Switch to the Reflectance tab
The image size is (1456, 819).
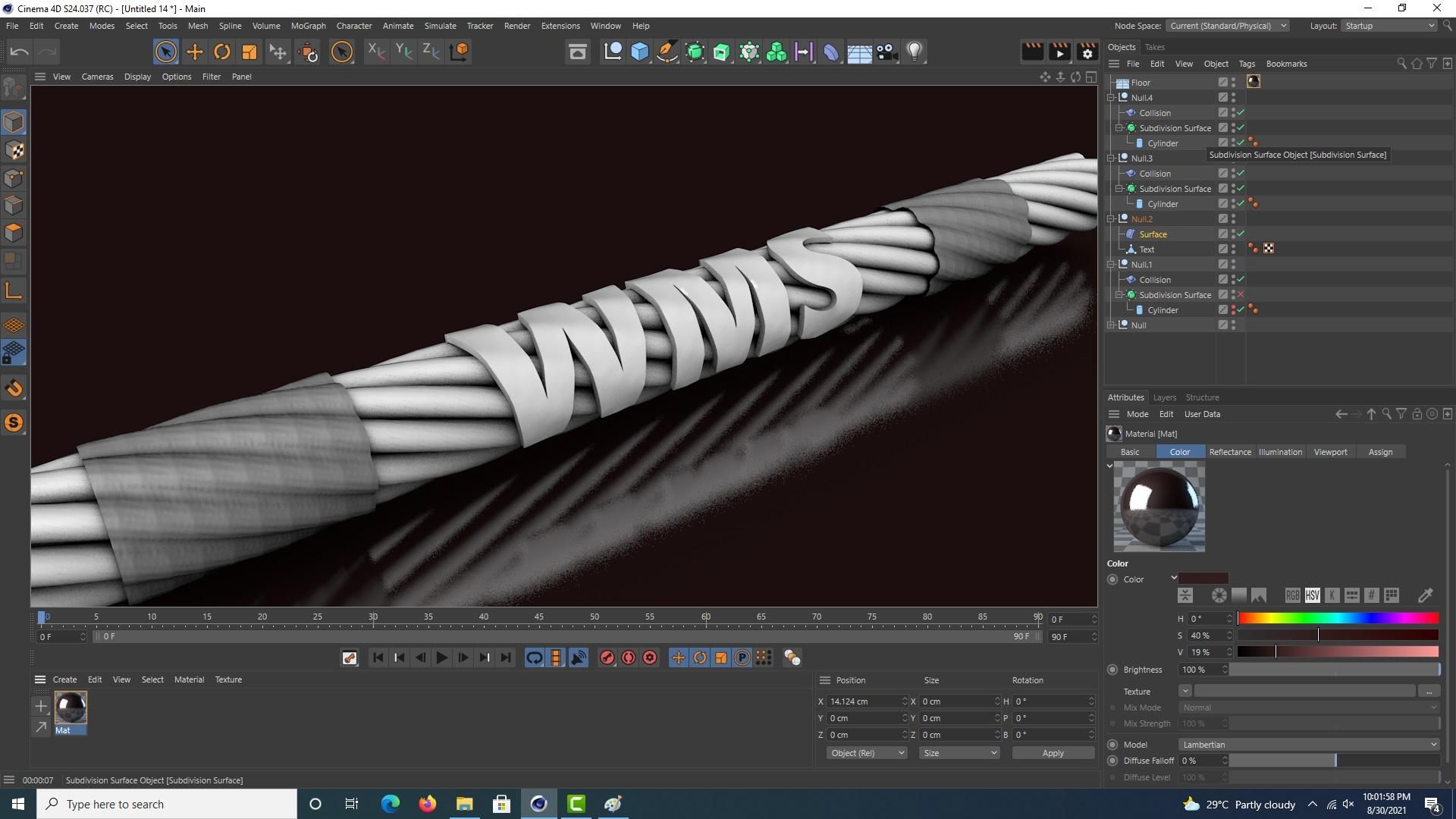1230,451
